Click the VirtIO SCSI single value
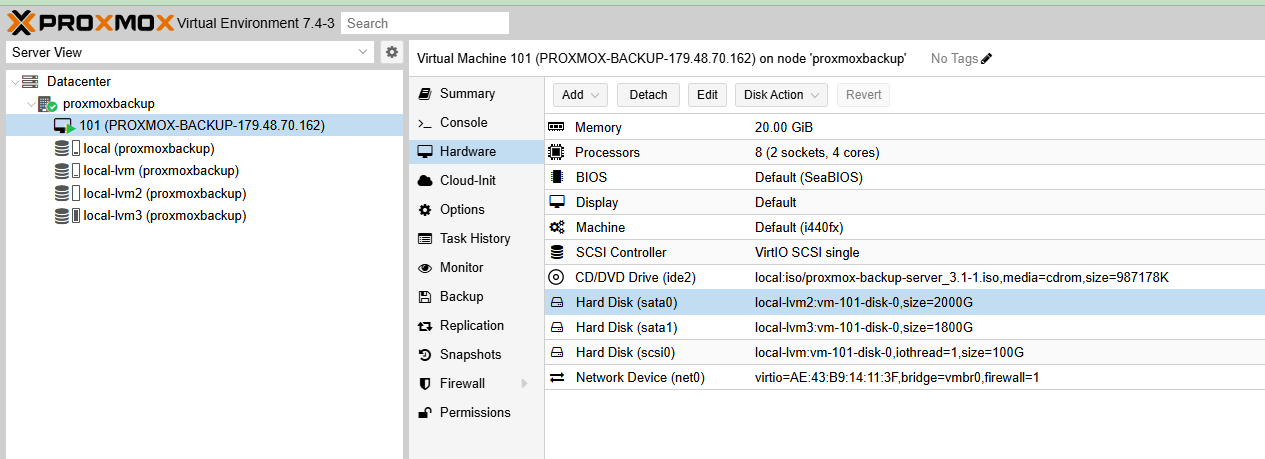This screenshot has height=459, width=1265. (807, 253)
